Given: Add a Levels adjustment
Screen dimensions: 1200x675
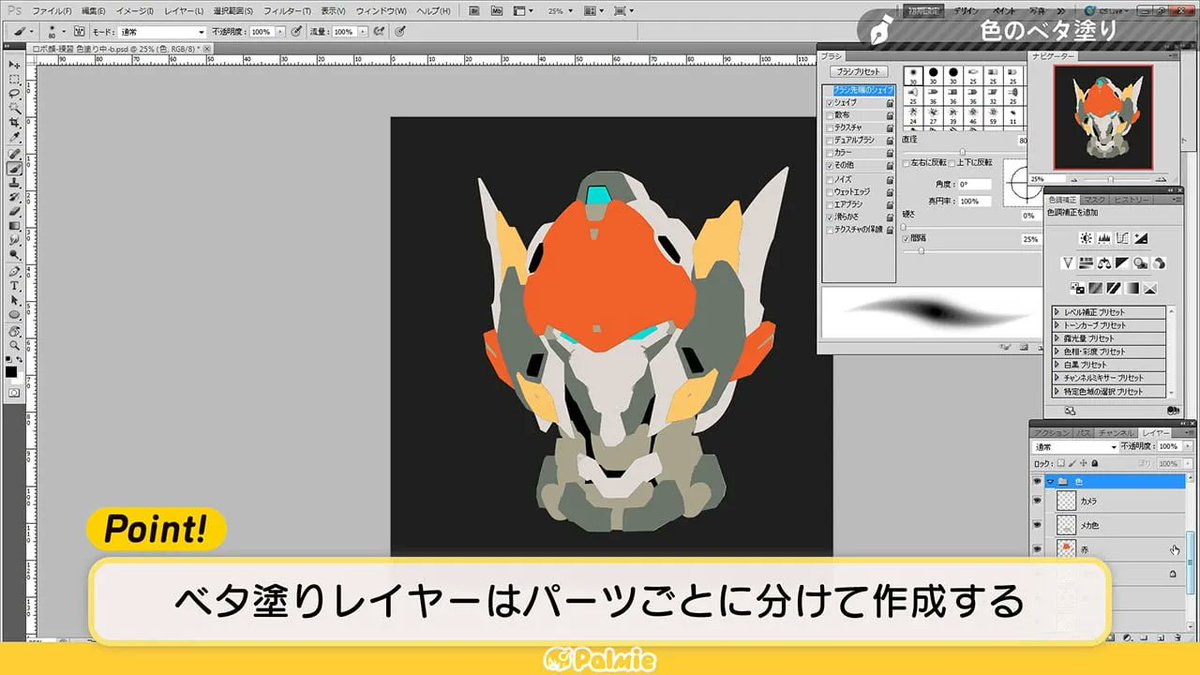Looking at the screenshot, I should click(x=1104, y=238).
